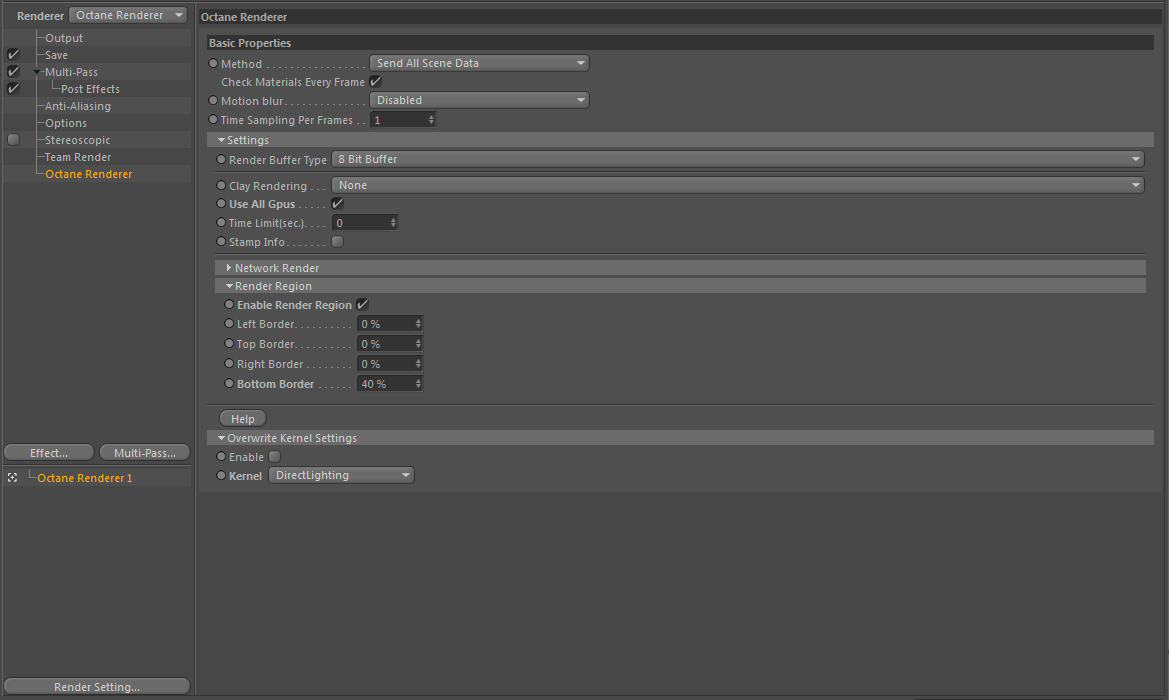The image size is (1169, 700).
Task: Toggle the Save checkbox
Action: point(13,54)
